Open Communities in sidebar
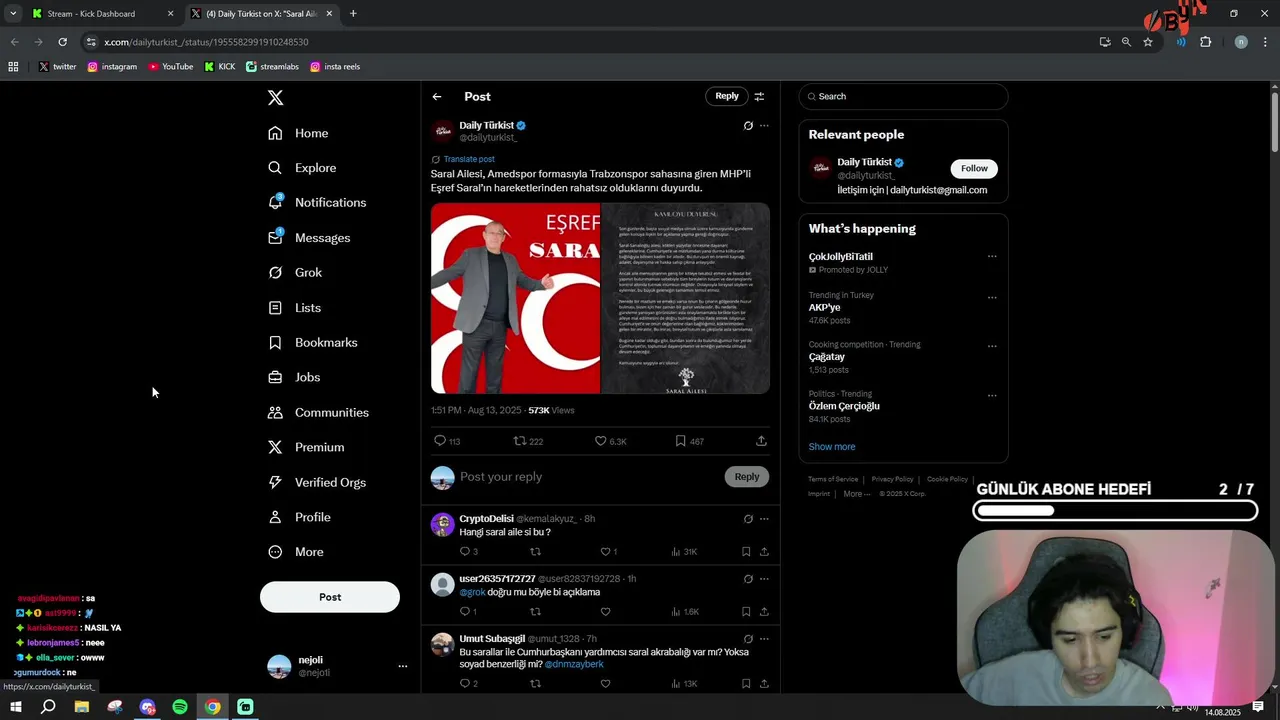The image size is (1280, 720). (318, 412)
